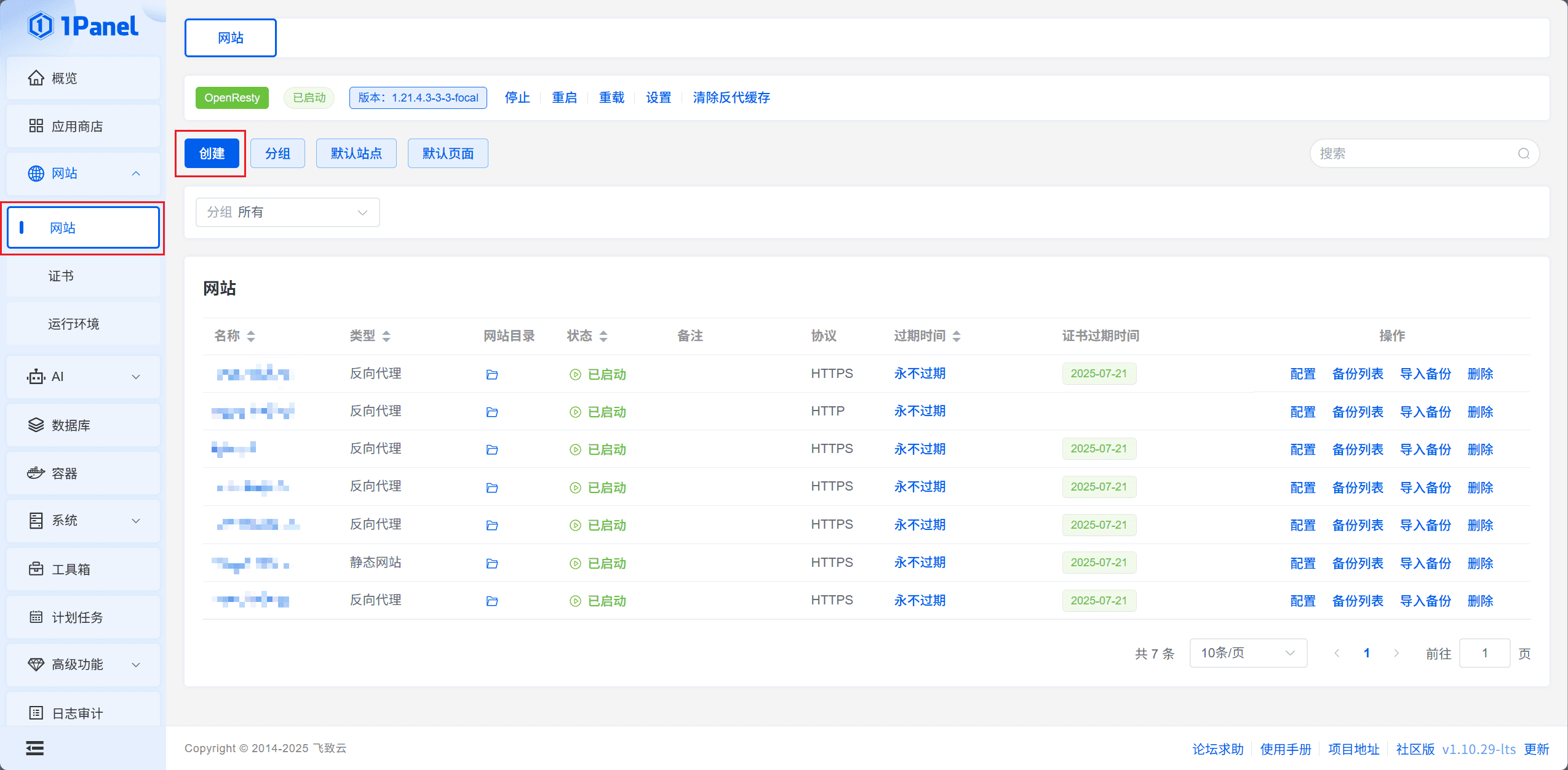Viewport: 1568px width, 770px height.
Task: Open the folder icon in the 静态网站 row
Action: (492, 563)
